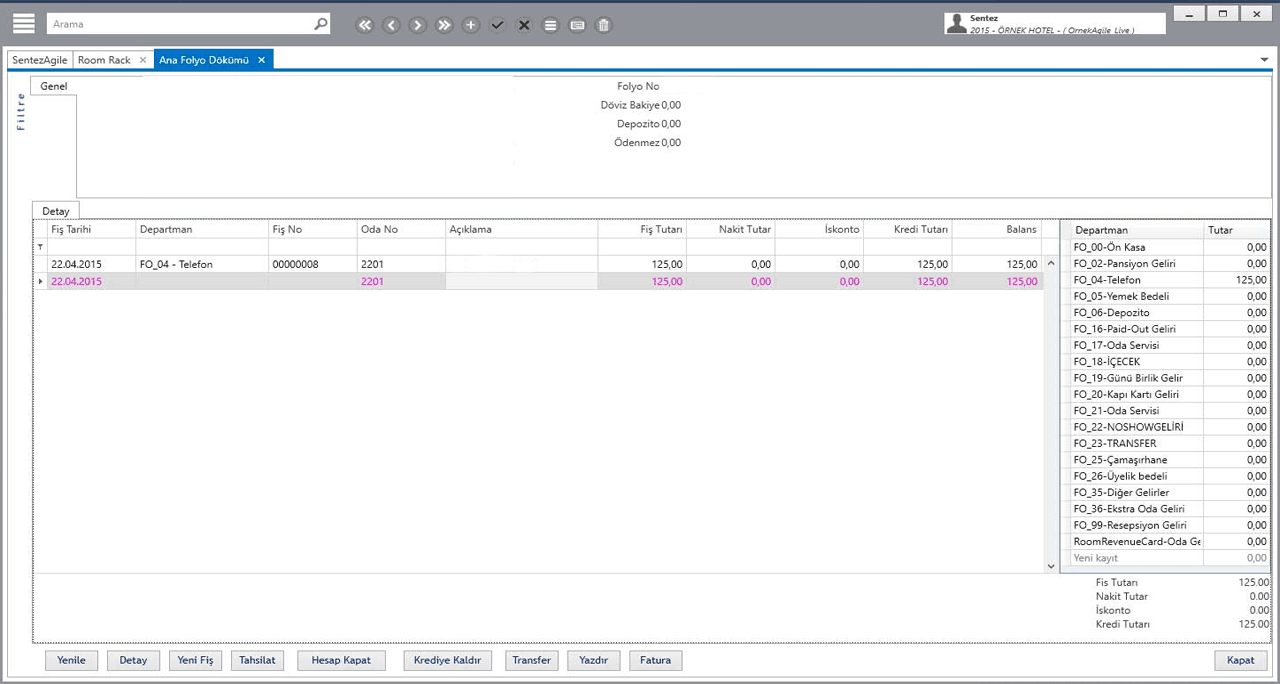Select the Detay tab

click(x=56, y=211)
